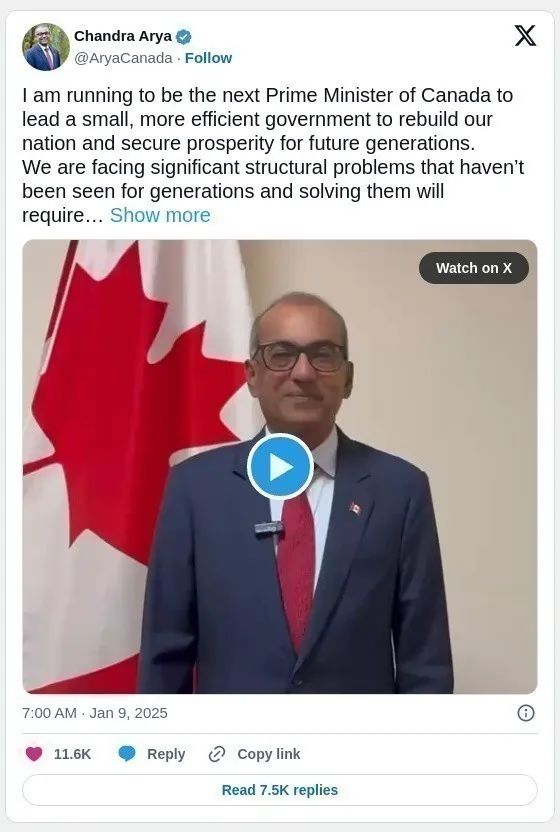This screenshot has height=832, width=560.
Task: Open the @AryaCanada handle link
Action: [123, 58]
